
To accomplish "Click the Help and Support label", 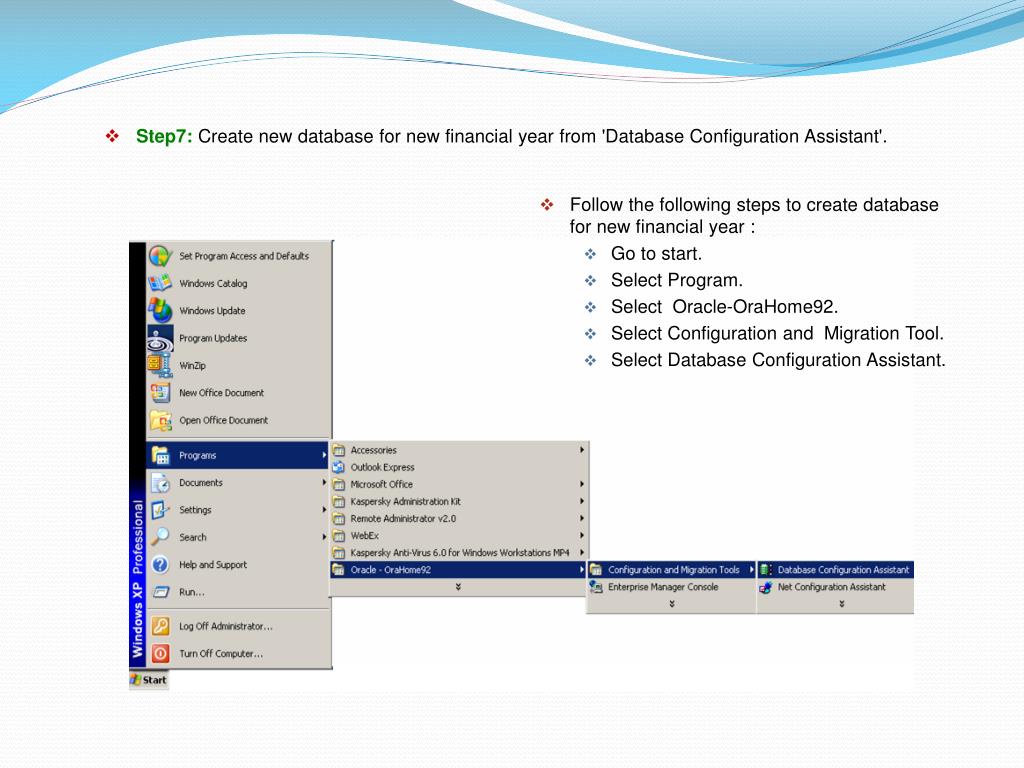I will click(x=213, y=565).
